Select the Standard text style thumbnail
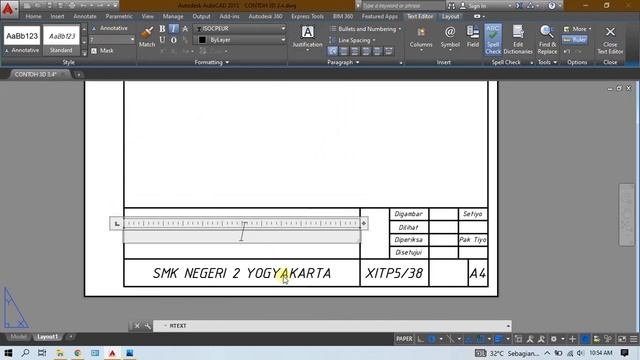The height and width of the screenshot is (360, 640). click(x=61, y=40)
